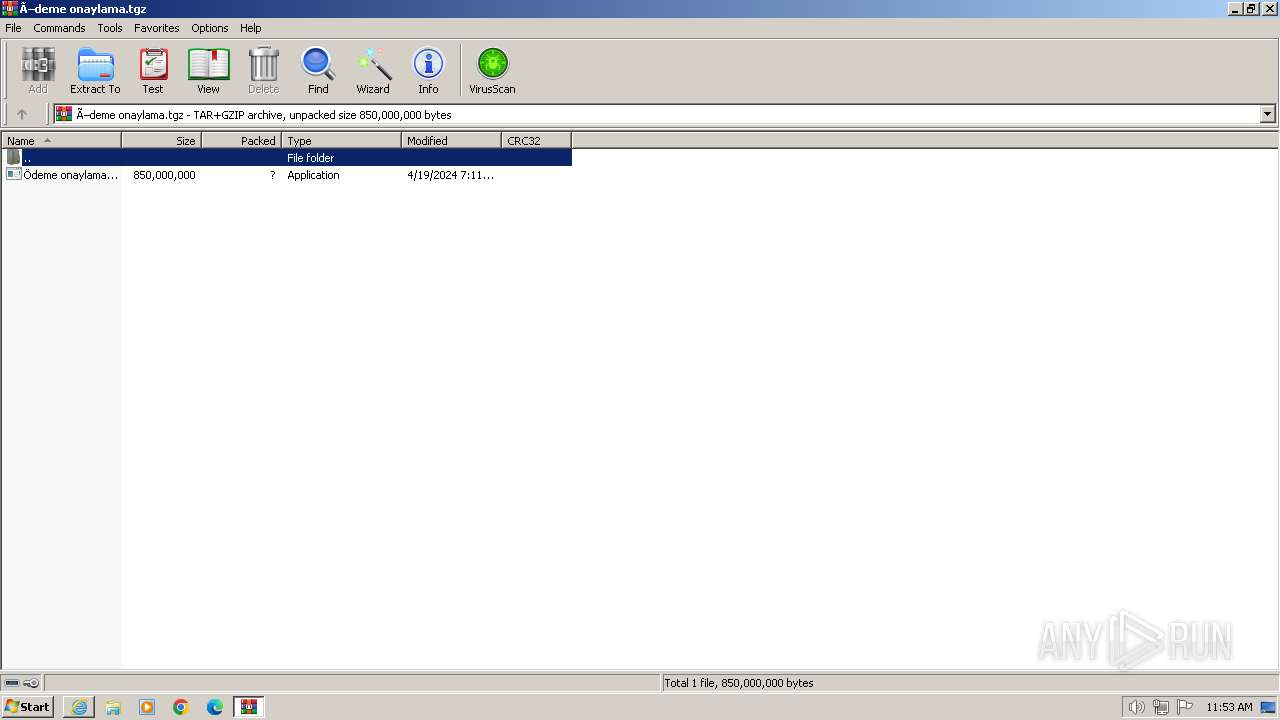Click the Action Center flag icon
This screenshot has width=1280, height=720.
[x=1185, y=707]
